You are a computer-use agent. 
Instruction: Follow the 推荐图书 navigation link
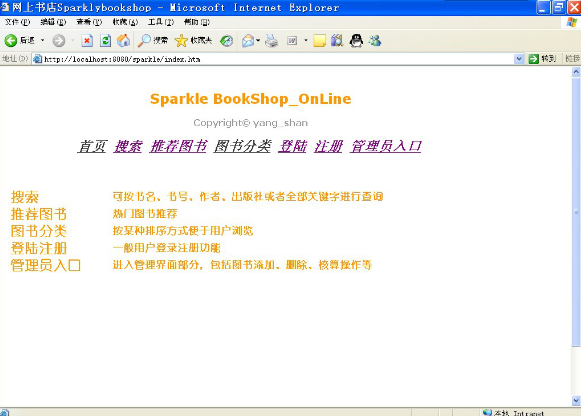[178, 146]
